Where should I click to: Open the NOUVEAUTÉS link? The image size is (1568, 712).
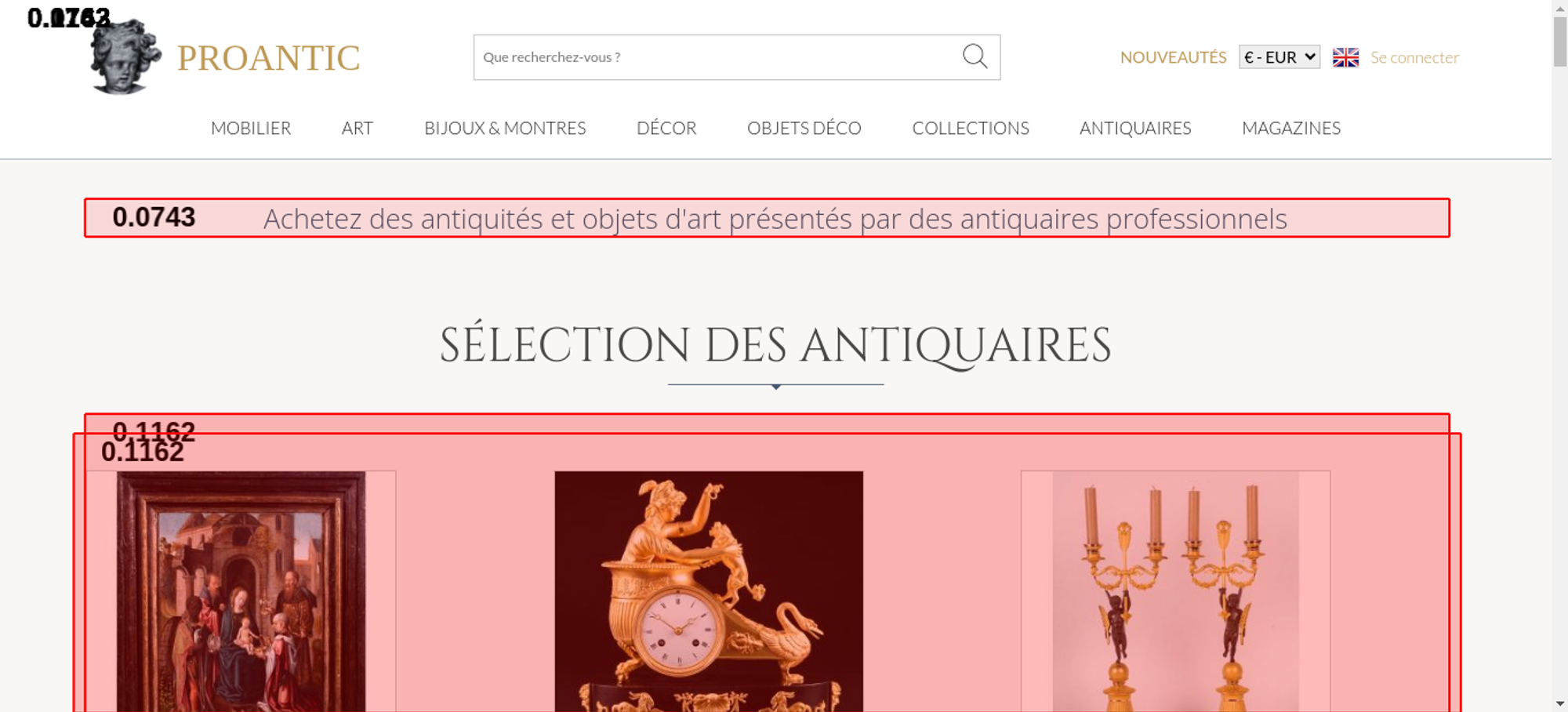tap(1173, 57)
